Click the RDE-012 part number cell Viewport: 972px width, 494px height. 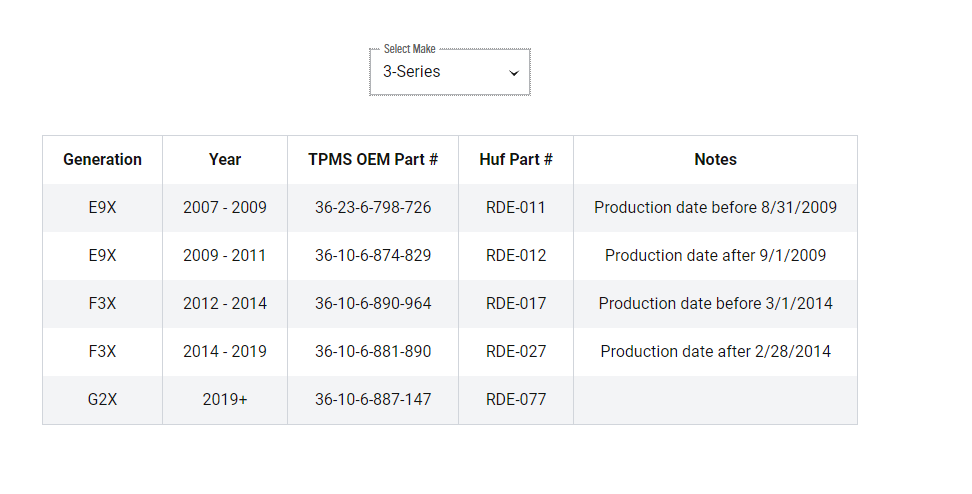(516, 255)
